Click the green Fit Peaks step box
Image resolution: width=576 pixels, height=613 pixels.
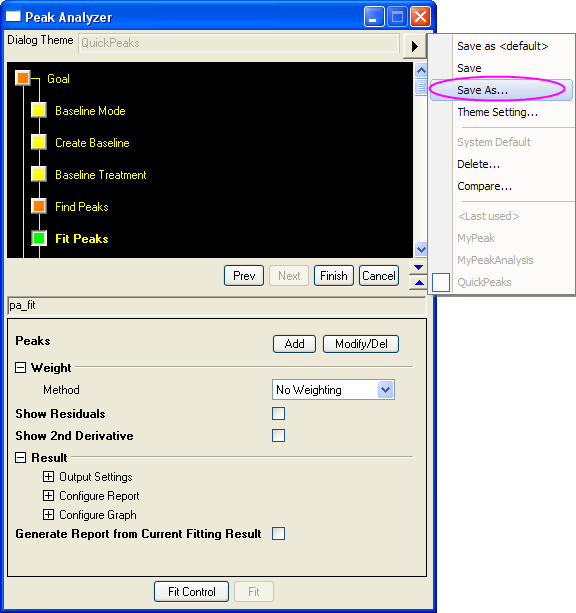(x=39, y=238)
